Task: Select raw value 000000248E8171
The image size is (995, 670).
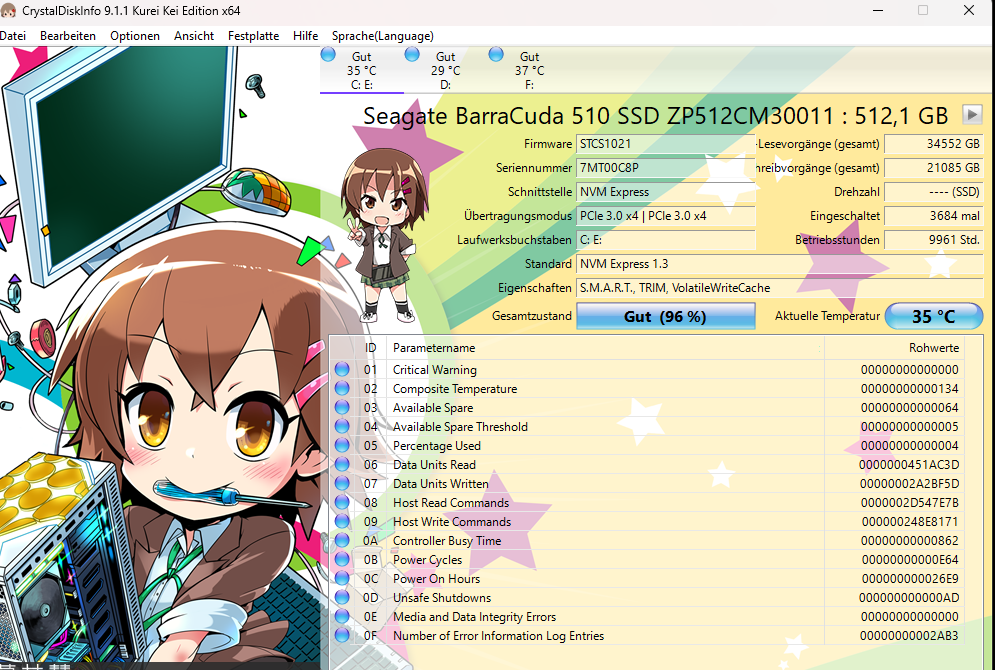Action: click(910, 522)
